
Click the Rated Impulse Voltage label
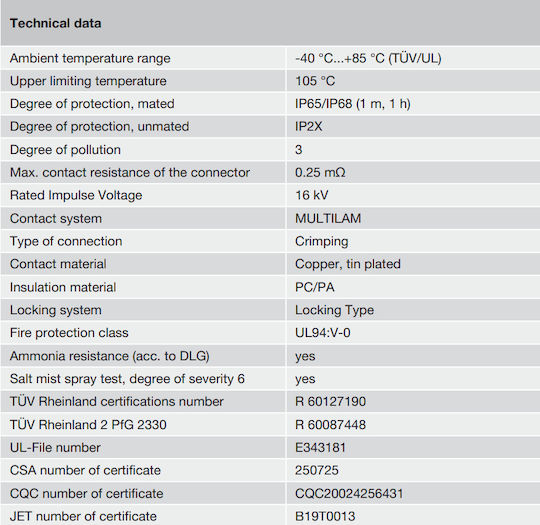pyautogui.click(x=76, y=195)
